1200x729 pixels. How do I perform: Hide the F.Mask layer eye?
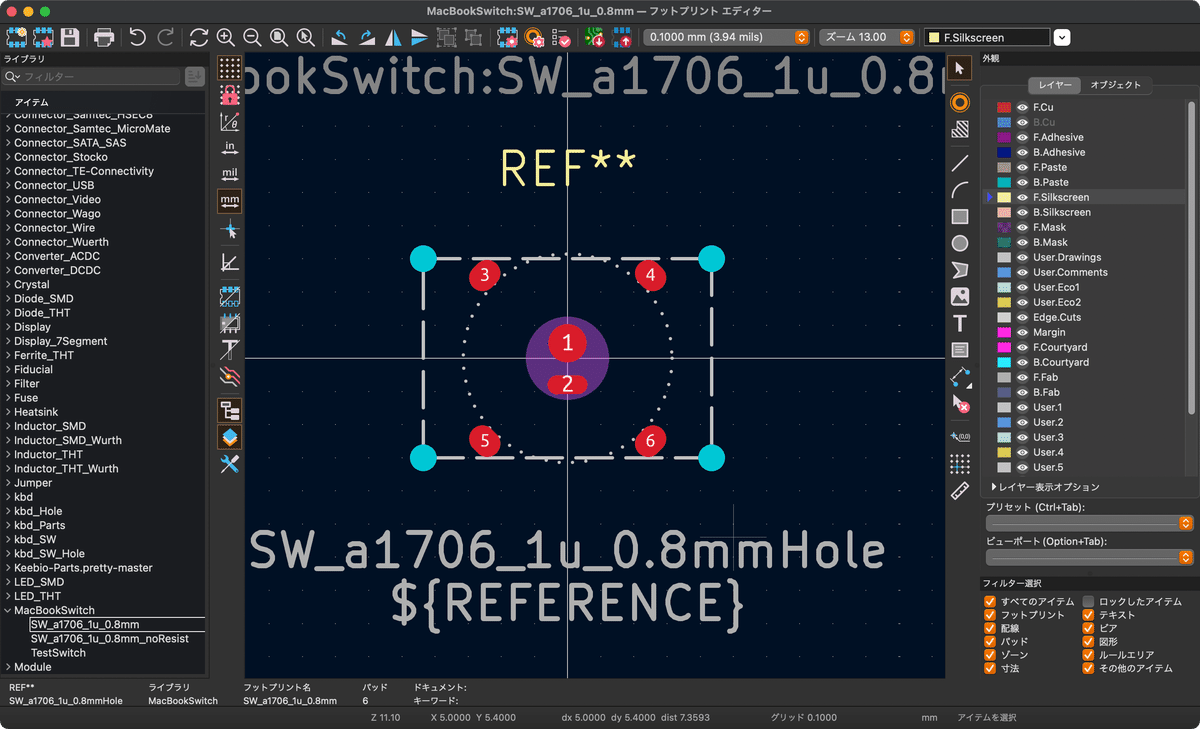coord(1023,227)
